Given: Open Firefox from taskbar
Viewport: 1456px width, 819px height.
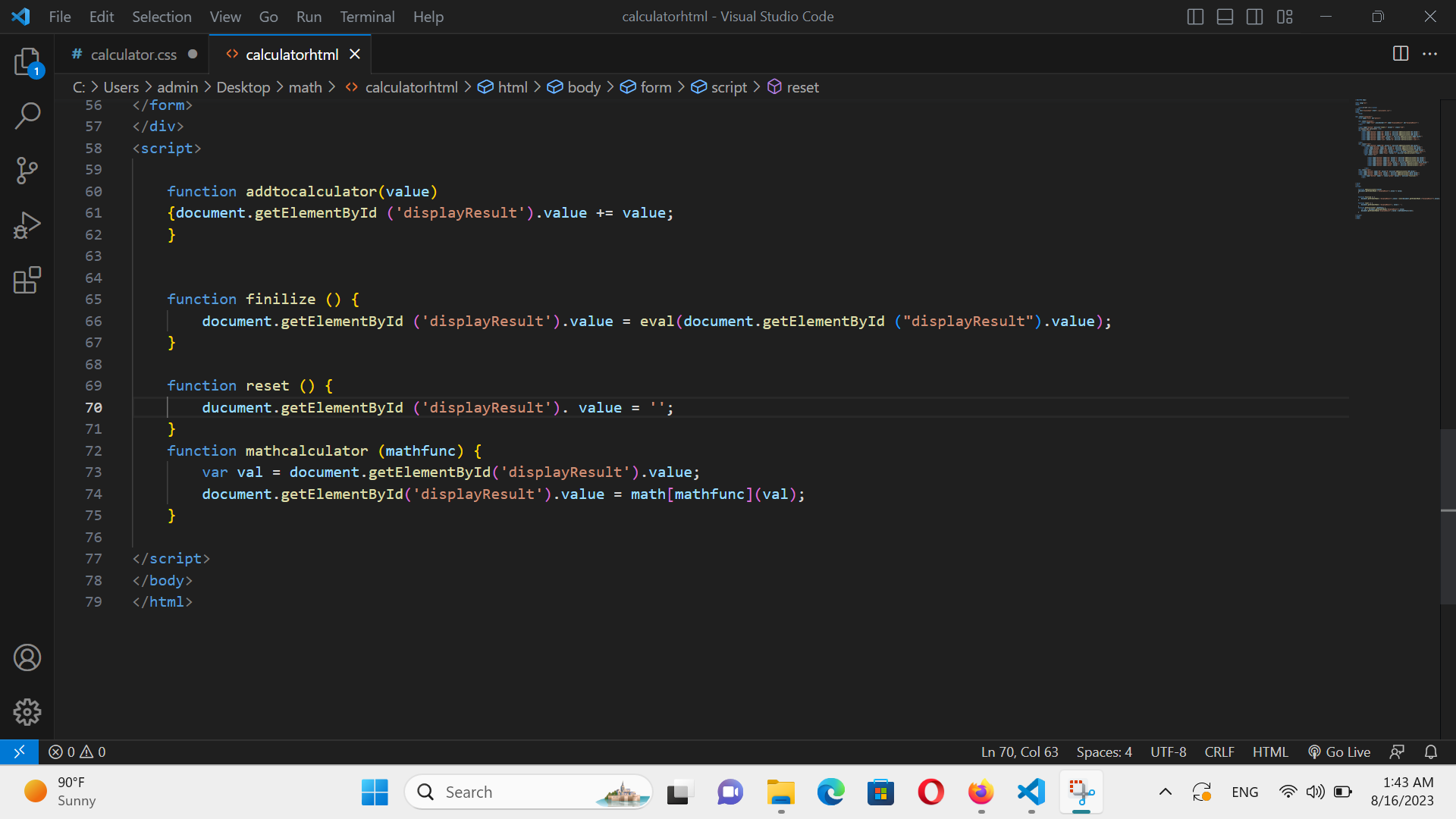Looking at the screenshot, I should 981,792.
